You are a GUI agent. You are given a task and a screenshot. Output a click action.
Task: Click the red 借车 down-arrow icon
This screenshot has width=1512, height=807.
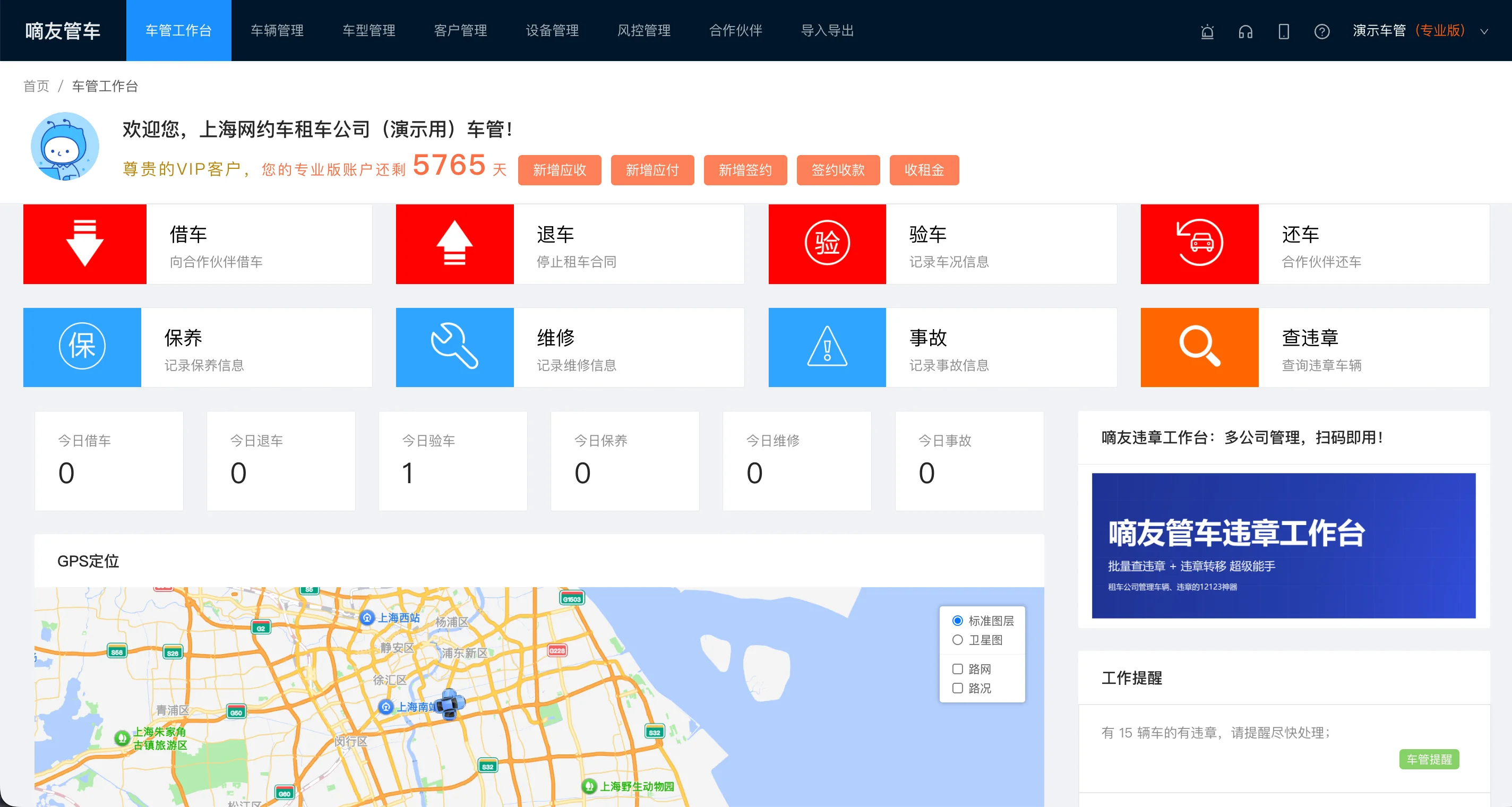[84, 244]
